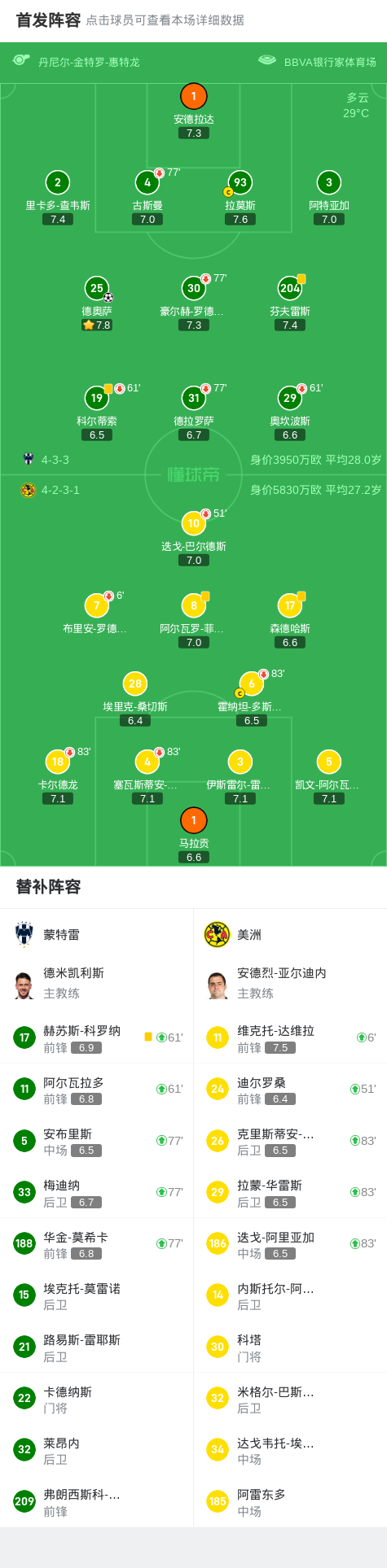This screenshot has width=387, height=1568.
Task: Open substitute 维克托-达维拉 row
Action: pyautogui.click(x=290, y=1037)
